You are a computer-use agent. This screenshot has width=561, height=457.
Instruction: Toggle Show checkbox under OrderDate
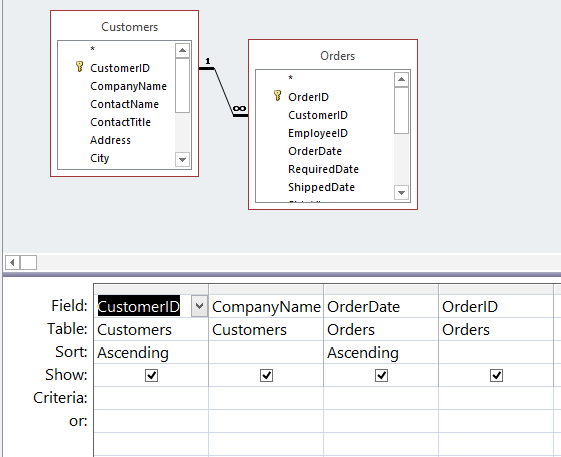click(381, 375)
